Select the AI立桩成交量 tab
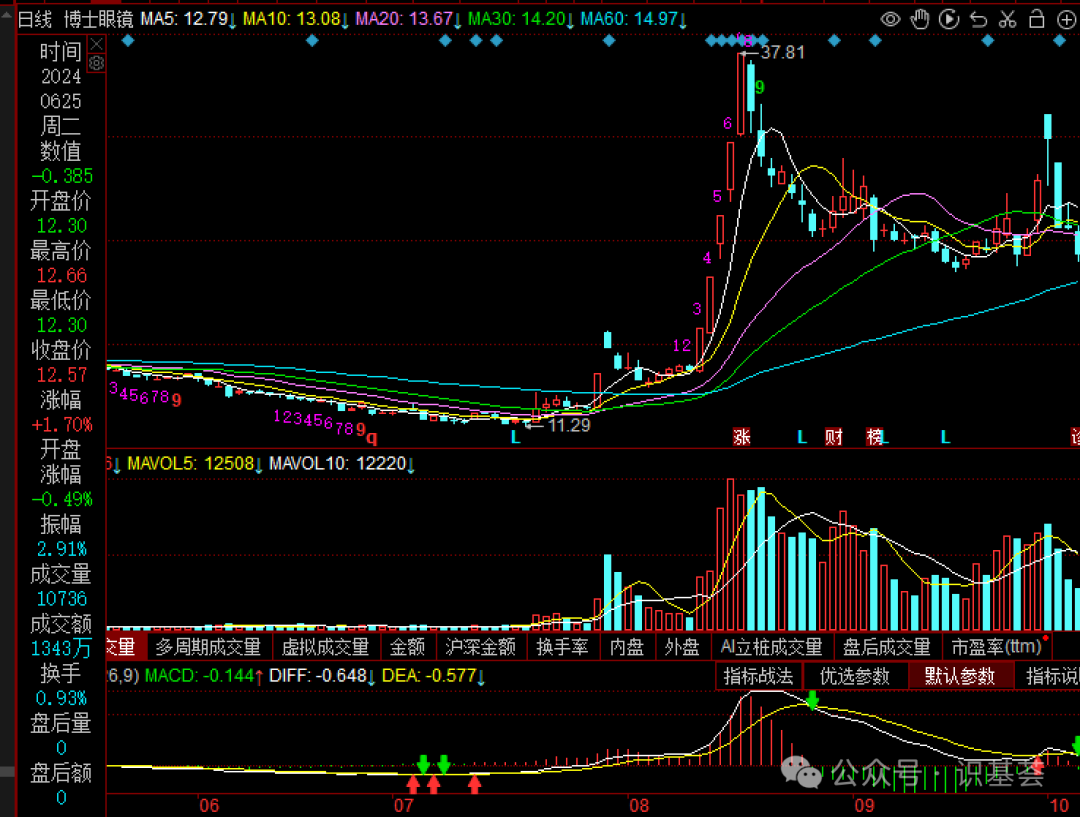Image resolution: width=1080 pixels, height=817 pixels. click(x=771, y=647)
